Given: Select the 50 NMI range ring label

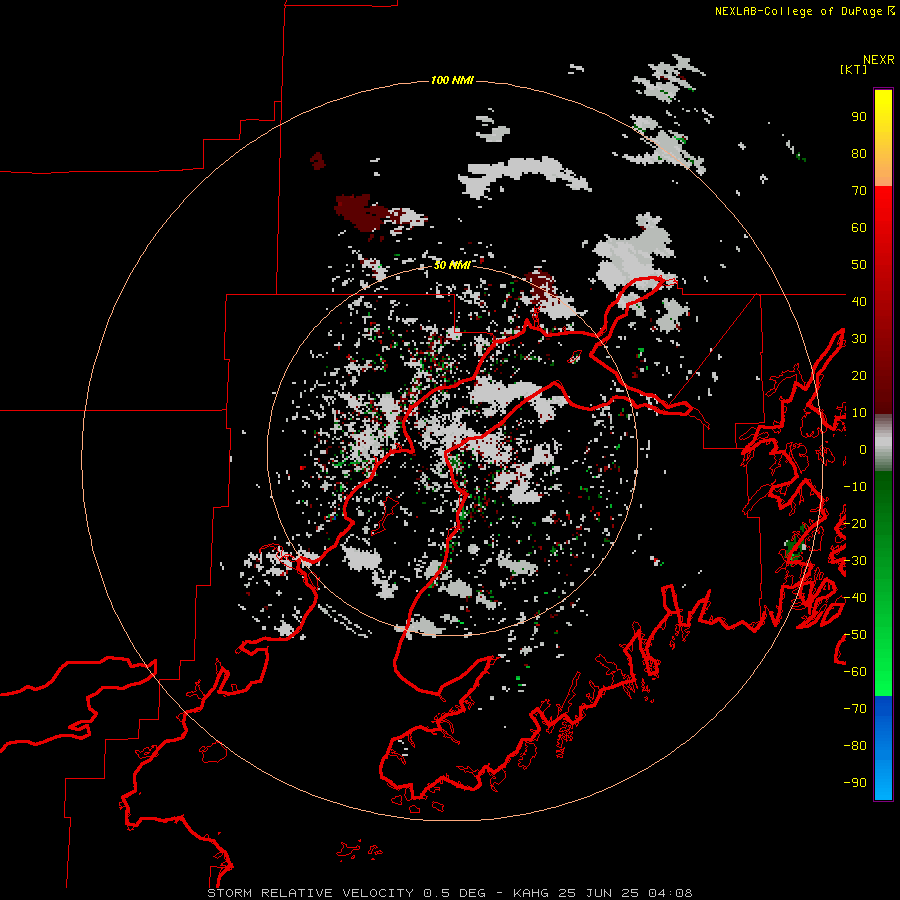Looking at the screenshot, I should point(452,265).
